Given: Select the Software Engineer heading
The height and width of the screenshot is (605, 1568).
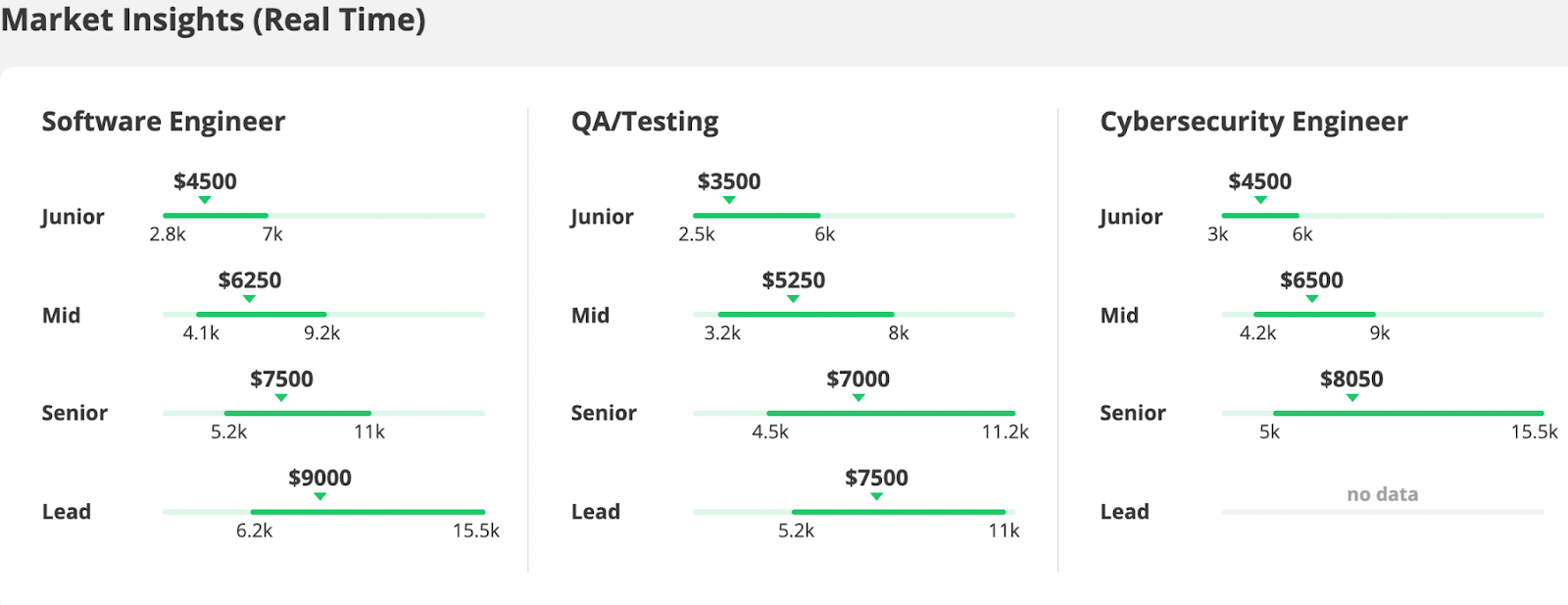Looking at the screenshot, I should point(163,122).
